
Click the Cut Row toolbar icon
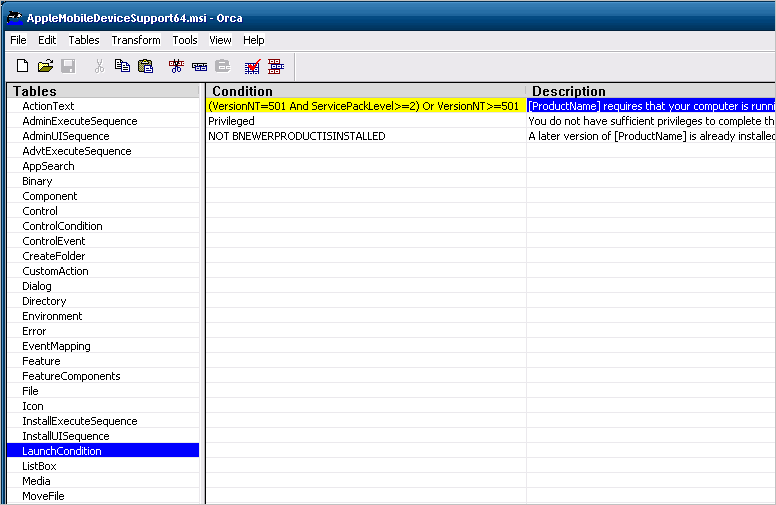click(x=176, y=66)
